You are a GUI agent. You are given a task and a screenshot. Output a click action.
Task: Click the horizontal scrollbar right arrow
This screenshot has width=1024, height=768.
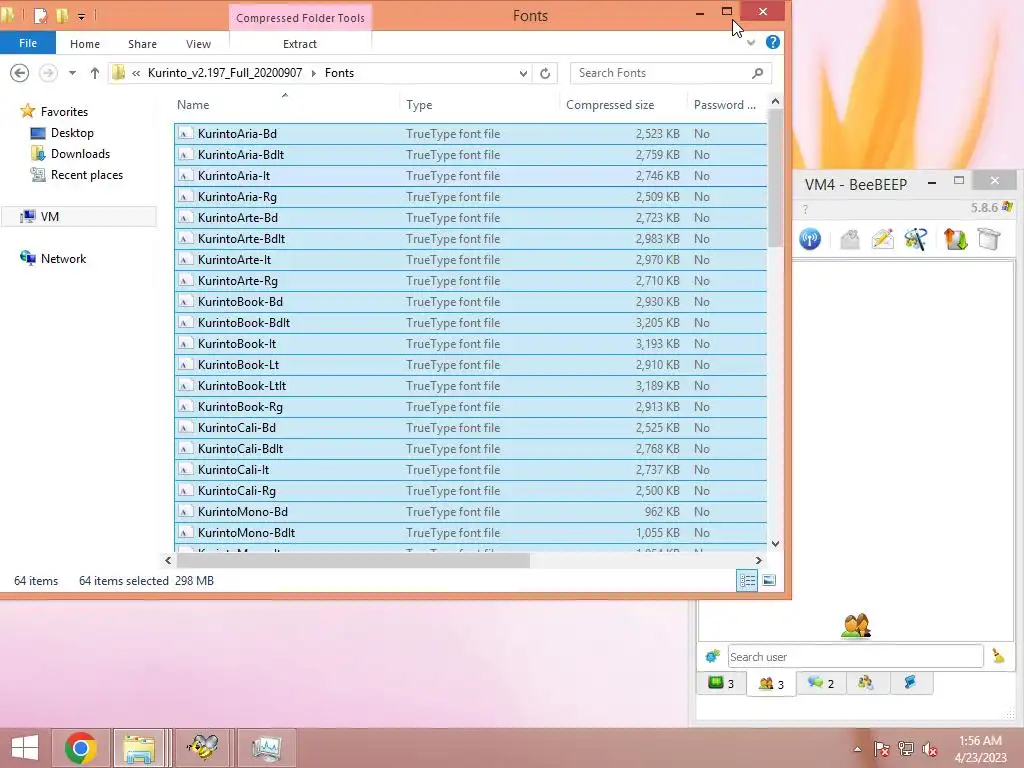758,560
